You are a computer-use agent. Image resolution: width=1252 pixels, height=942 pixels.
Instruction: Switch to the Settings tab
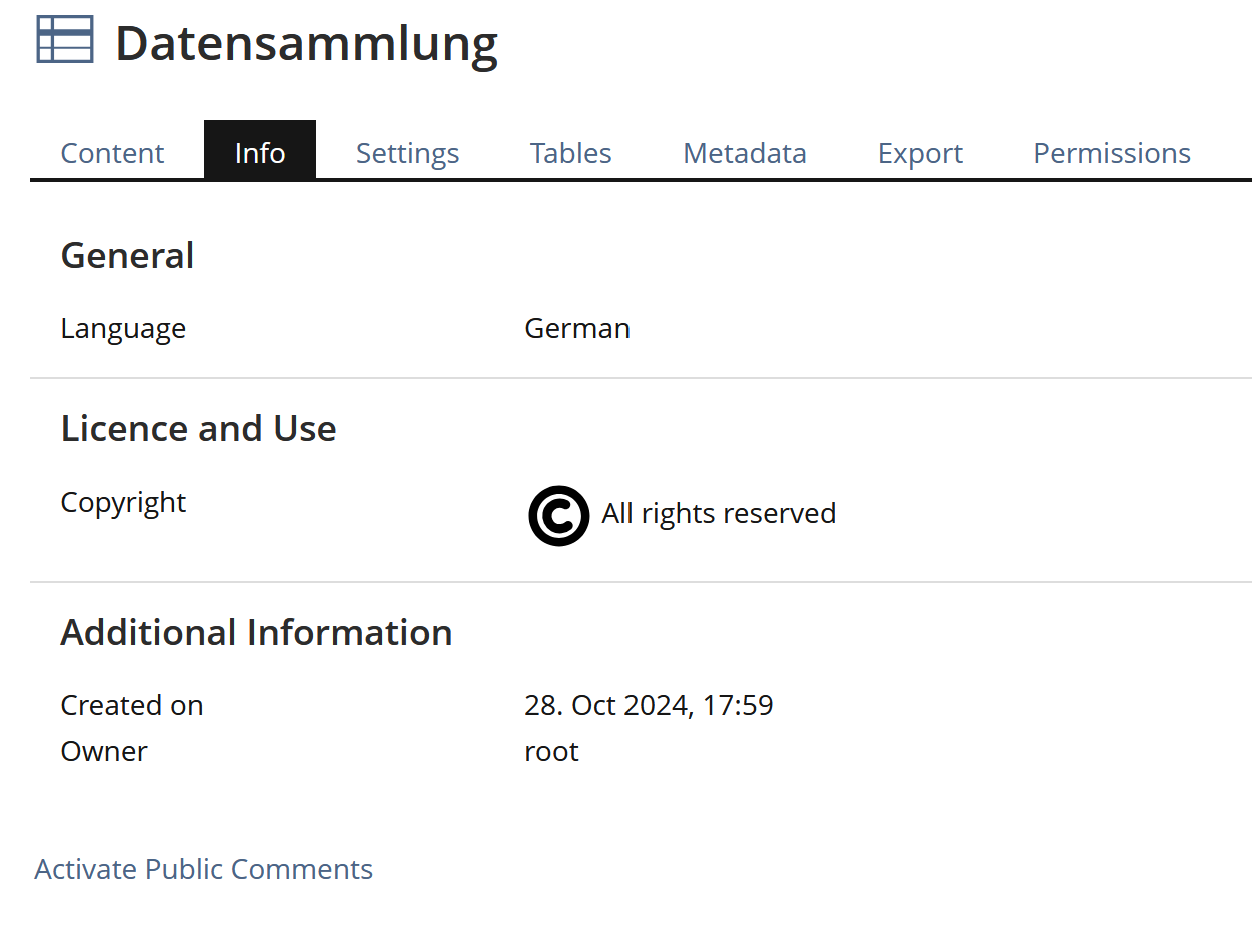pos(407,153)
